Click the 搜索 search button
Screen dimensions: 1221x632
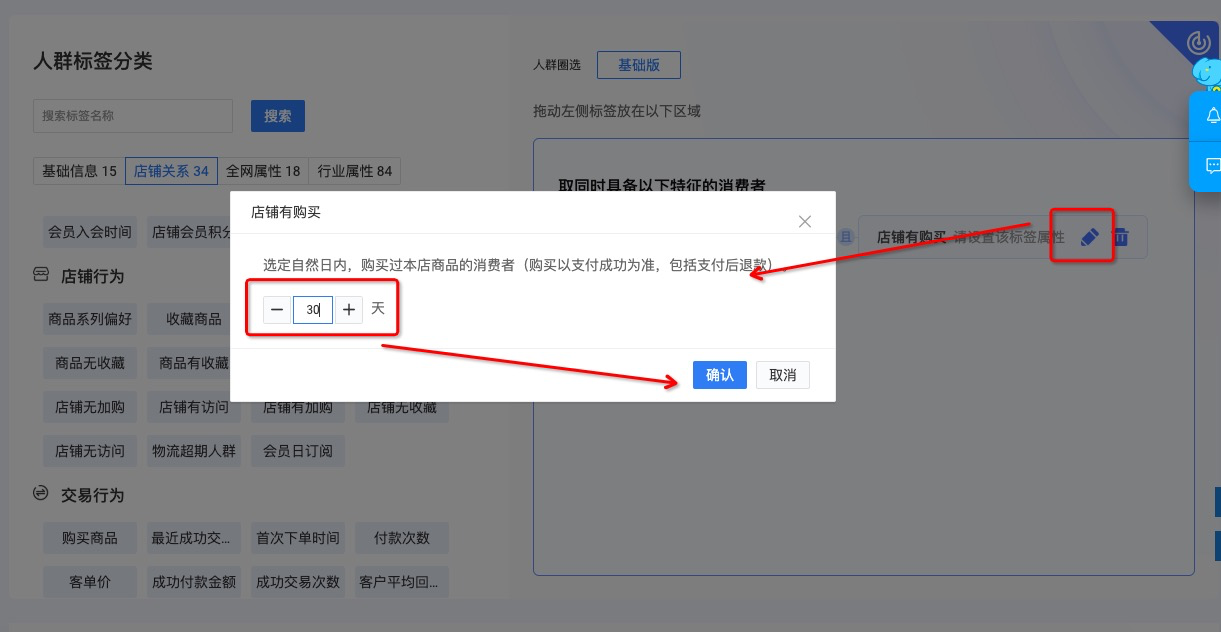278,116
